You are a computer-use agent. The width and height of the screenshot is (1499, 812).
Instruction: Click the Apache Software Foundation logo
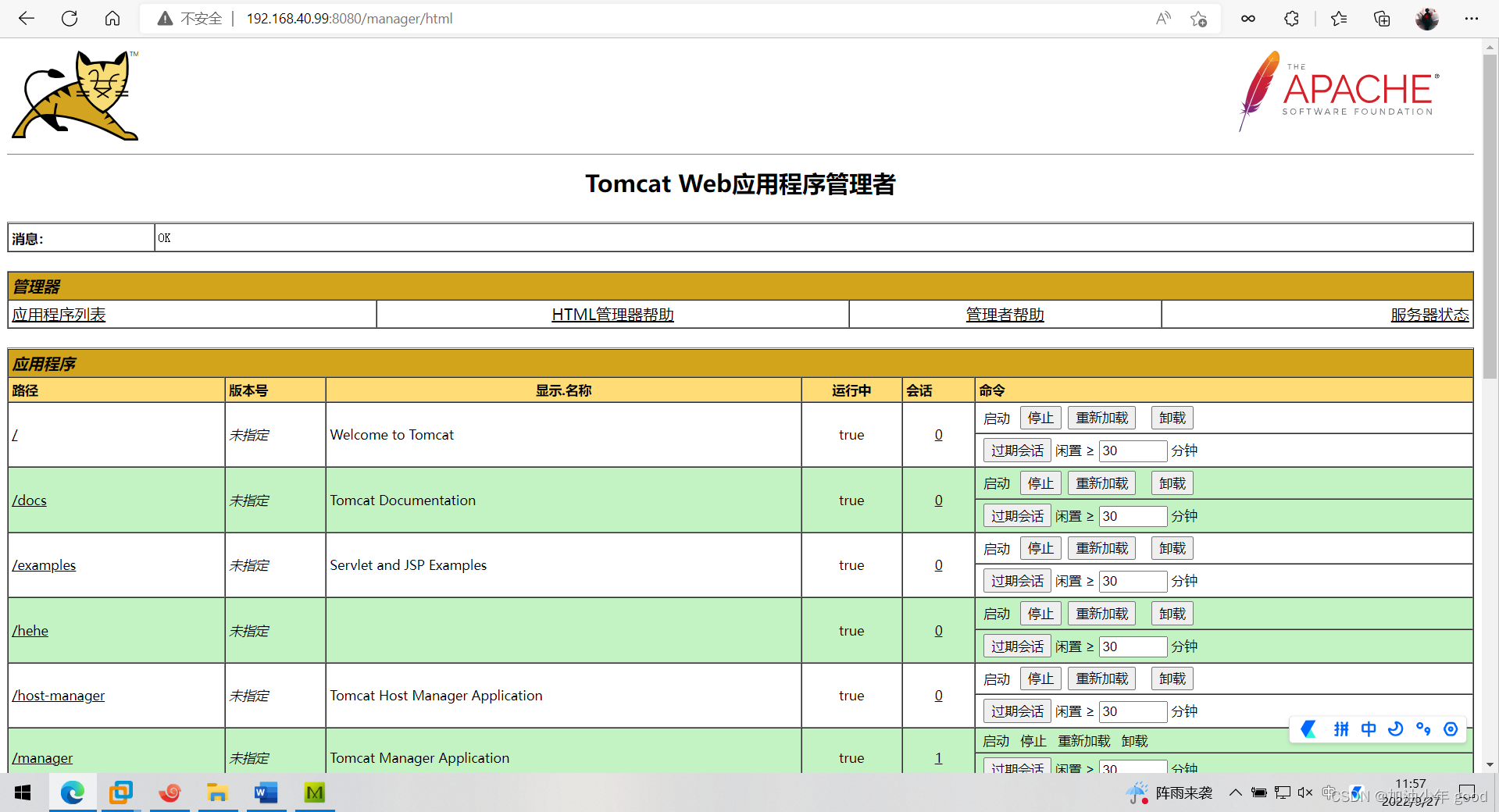click(1339, 91)
